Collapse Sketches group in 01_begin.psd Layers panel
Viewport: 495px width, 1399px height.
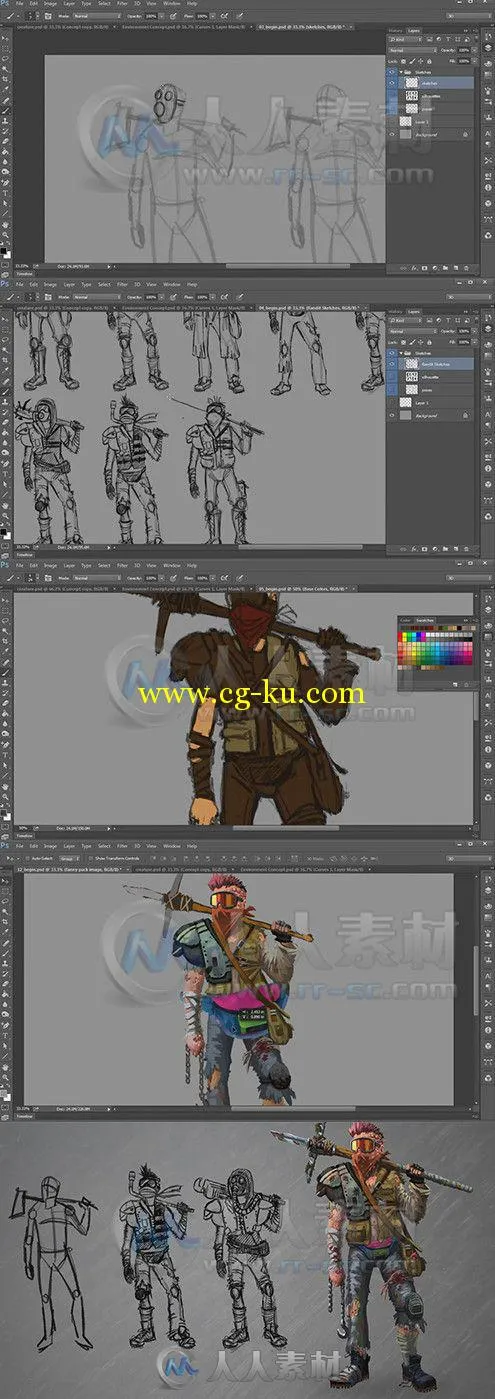(401, 72)
